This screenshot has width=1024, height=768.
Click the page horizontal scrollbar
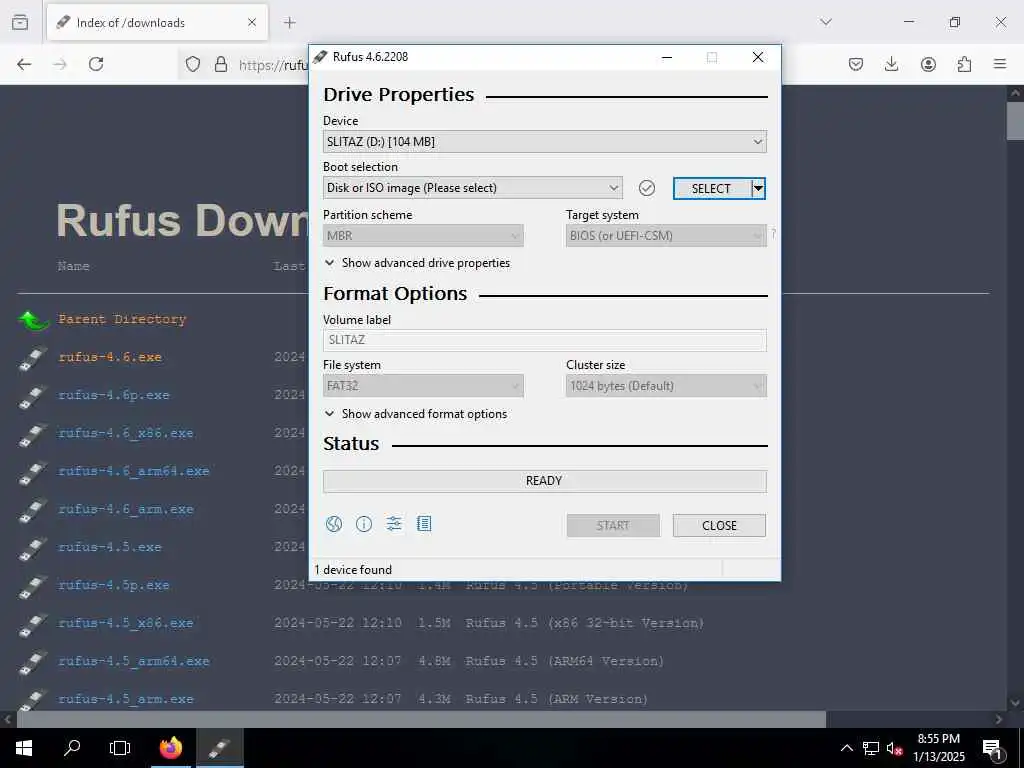421,720
